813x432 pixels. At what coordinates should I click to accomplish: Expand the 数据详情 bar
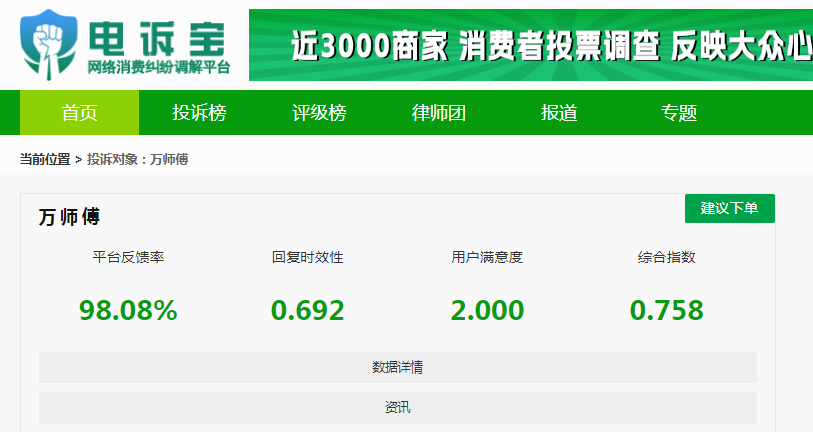click(398, 368)
